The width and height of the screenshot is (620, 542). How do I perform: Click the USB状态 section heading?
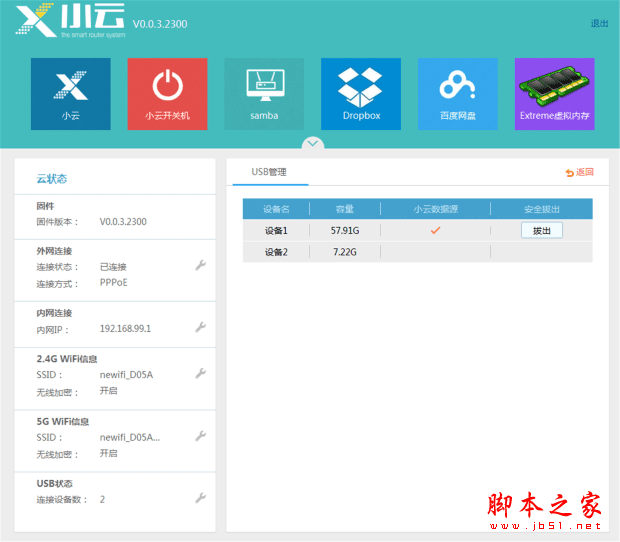point(55,483)
